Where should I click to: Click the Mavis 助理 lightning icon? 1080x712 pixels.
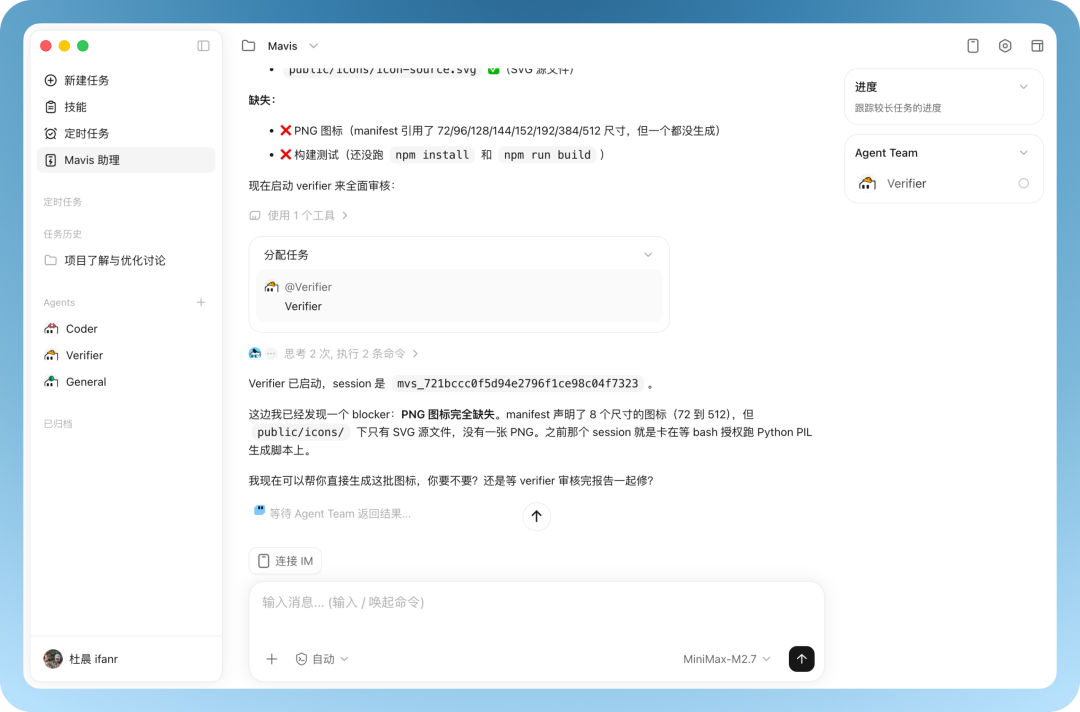50,160
